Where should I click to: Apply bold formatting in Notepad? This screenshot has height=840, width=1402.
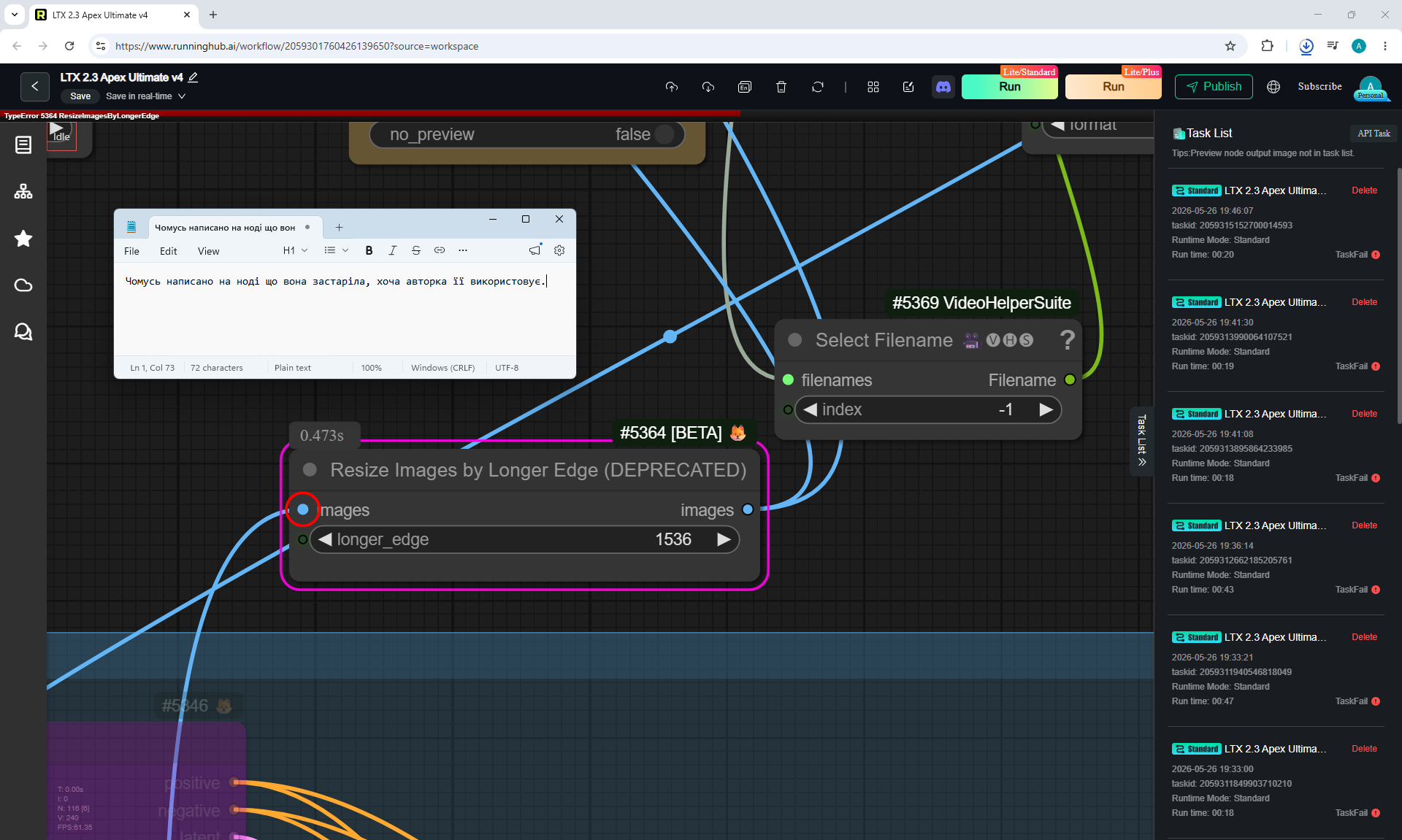(369, 250)
